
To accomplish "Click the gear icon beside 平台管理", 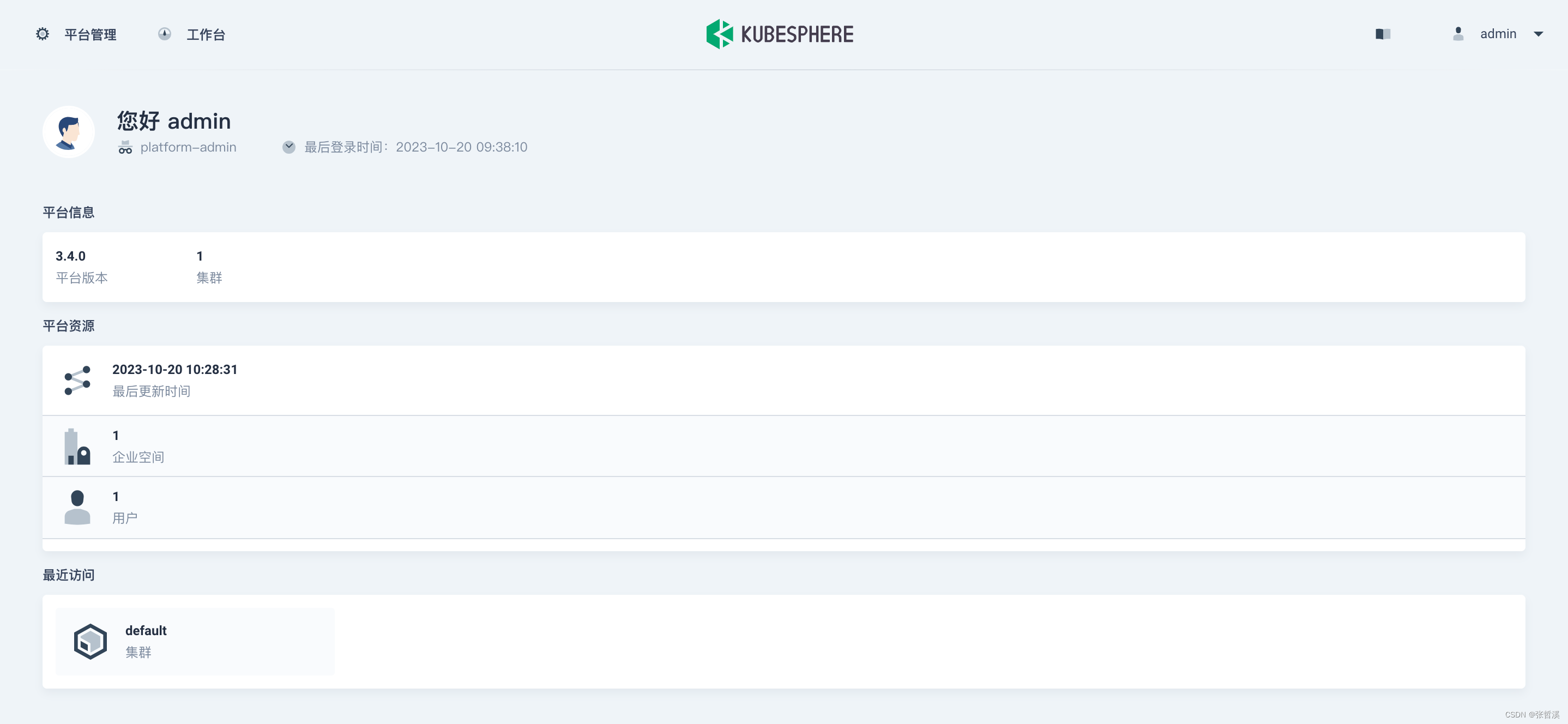I will (x=41, y=34).
